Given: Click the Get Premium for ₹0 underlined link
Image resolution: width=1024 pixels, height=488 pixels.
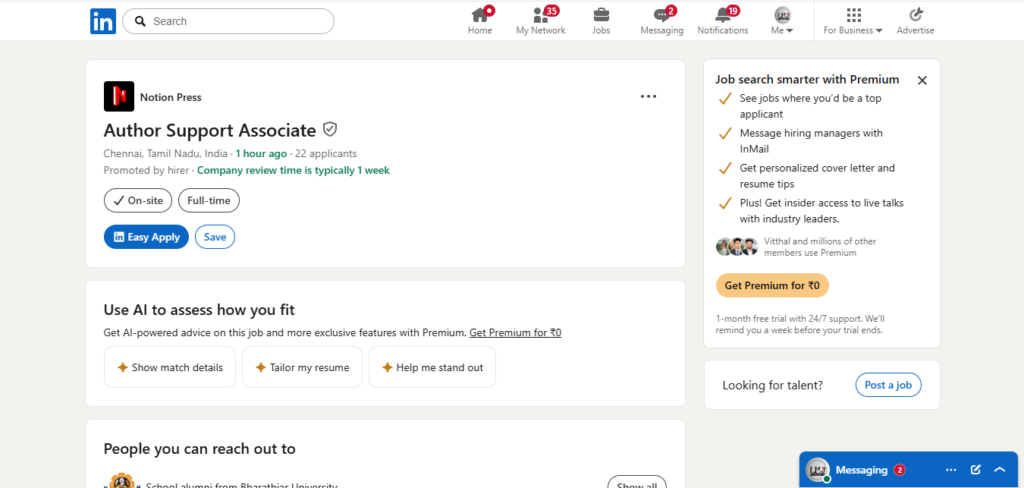Looking at the screenshot, I should [x=515, y=333].
